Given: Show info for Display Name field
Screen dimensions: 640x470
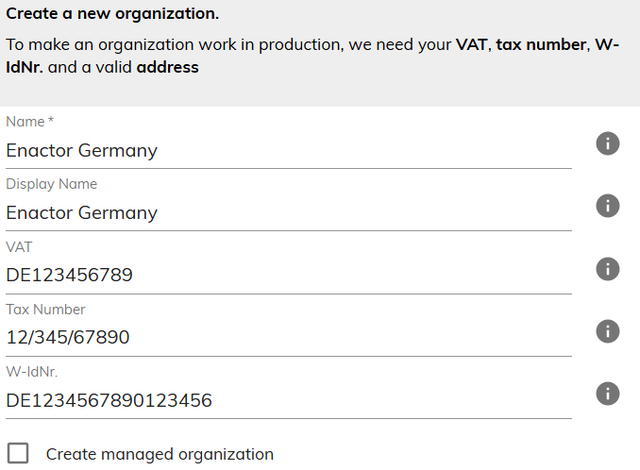Looking at the screenshot, I should click(x=607, y=205).
